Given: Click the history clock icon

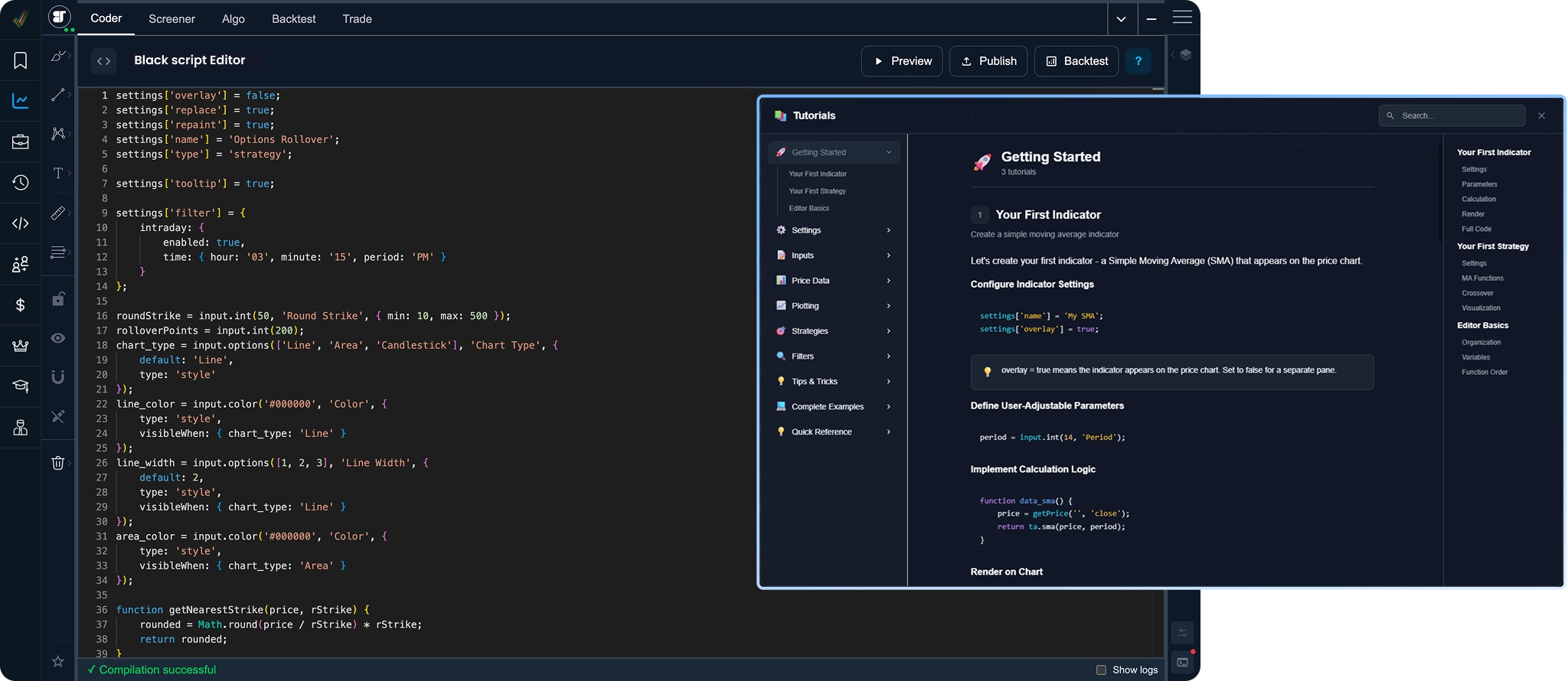Looking at the screenshot, I should pos(21,183).
